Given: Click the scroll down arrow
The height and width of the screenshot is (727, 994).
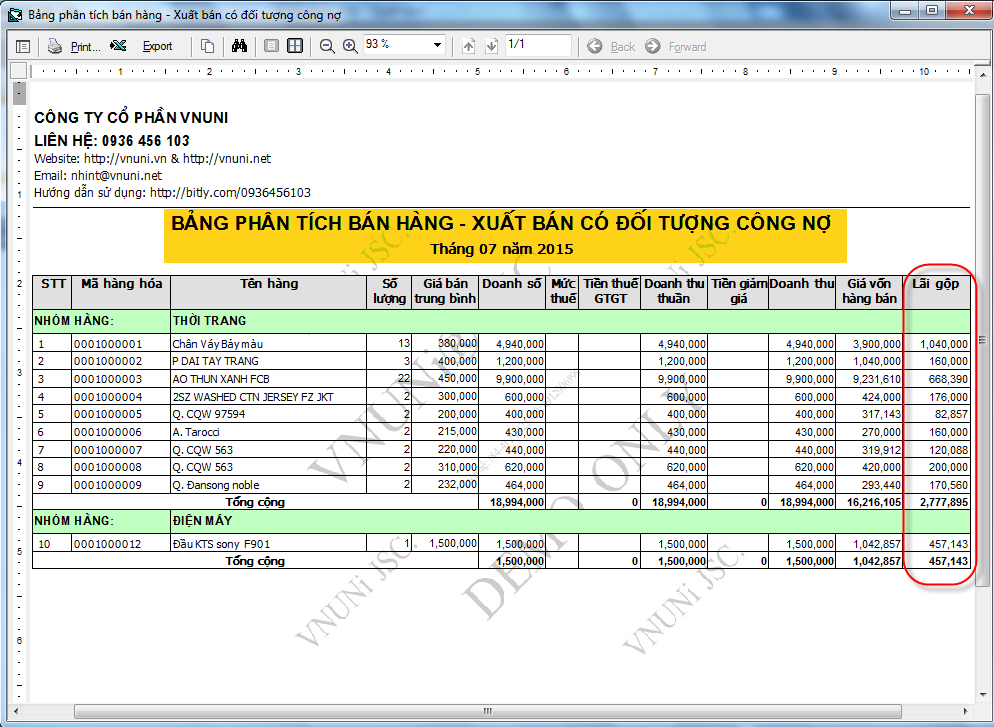Looking at the screenshot, I should pyautogui.click(x=981, y=695).
